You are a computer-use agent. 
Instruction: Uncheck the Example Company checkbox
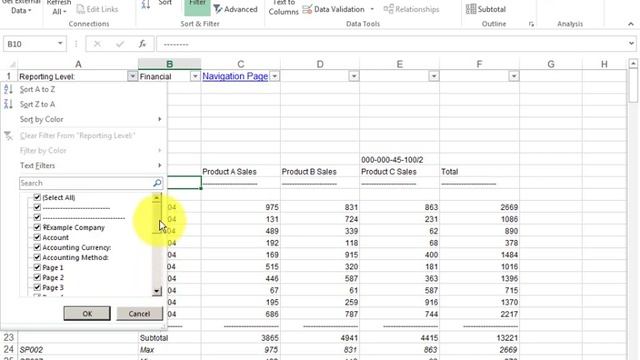(x=37, y=227)
